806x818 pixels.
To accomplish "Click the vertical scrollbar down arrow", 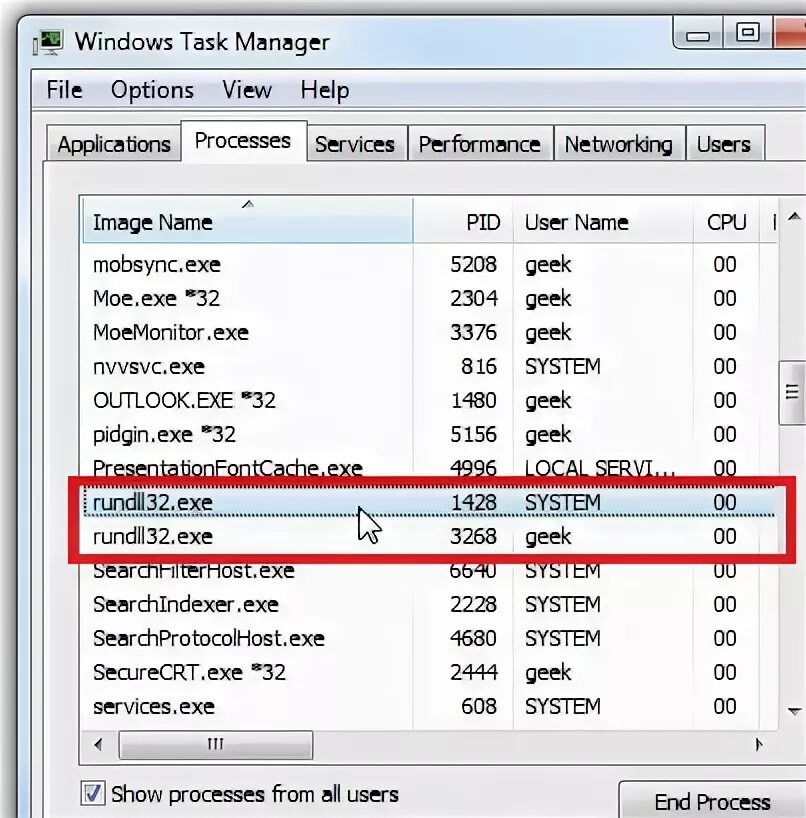I will coord(794,711).
